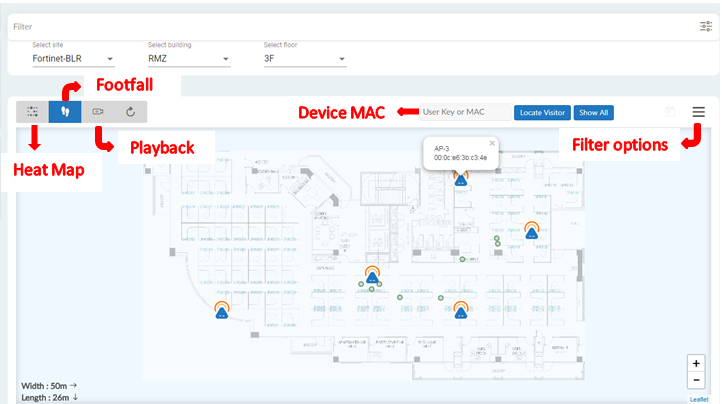
Task: Click the Length : 26m label
Action: pos(50,398)
